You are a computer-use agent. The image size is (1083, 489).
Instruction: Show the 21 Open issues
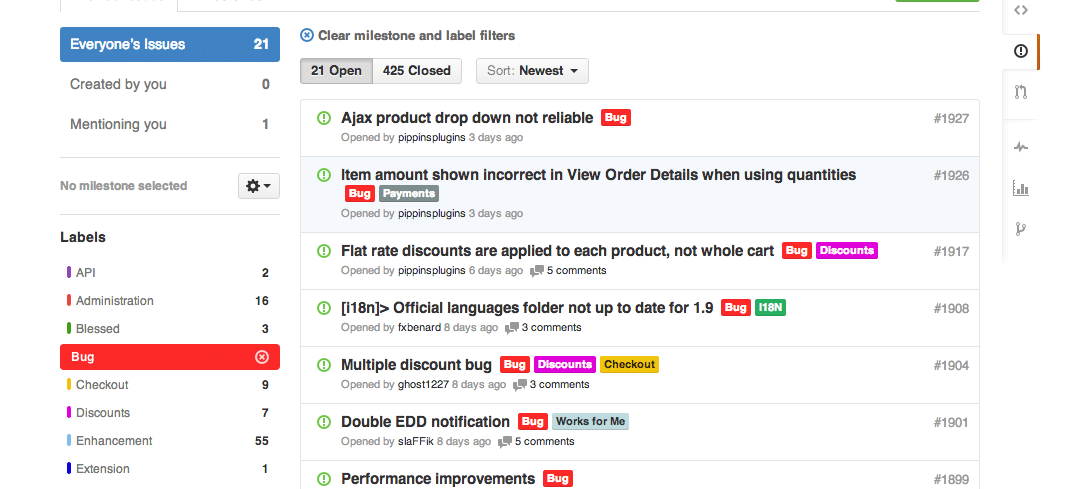336,70
